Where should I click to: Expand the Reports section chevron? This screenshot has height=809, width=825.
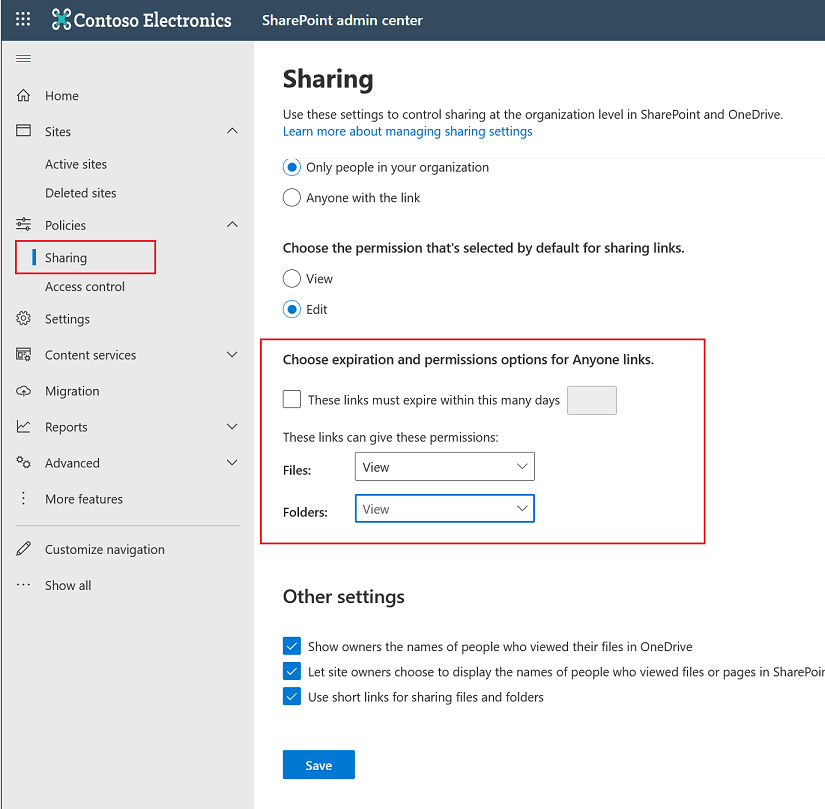[232, 426]
